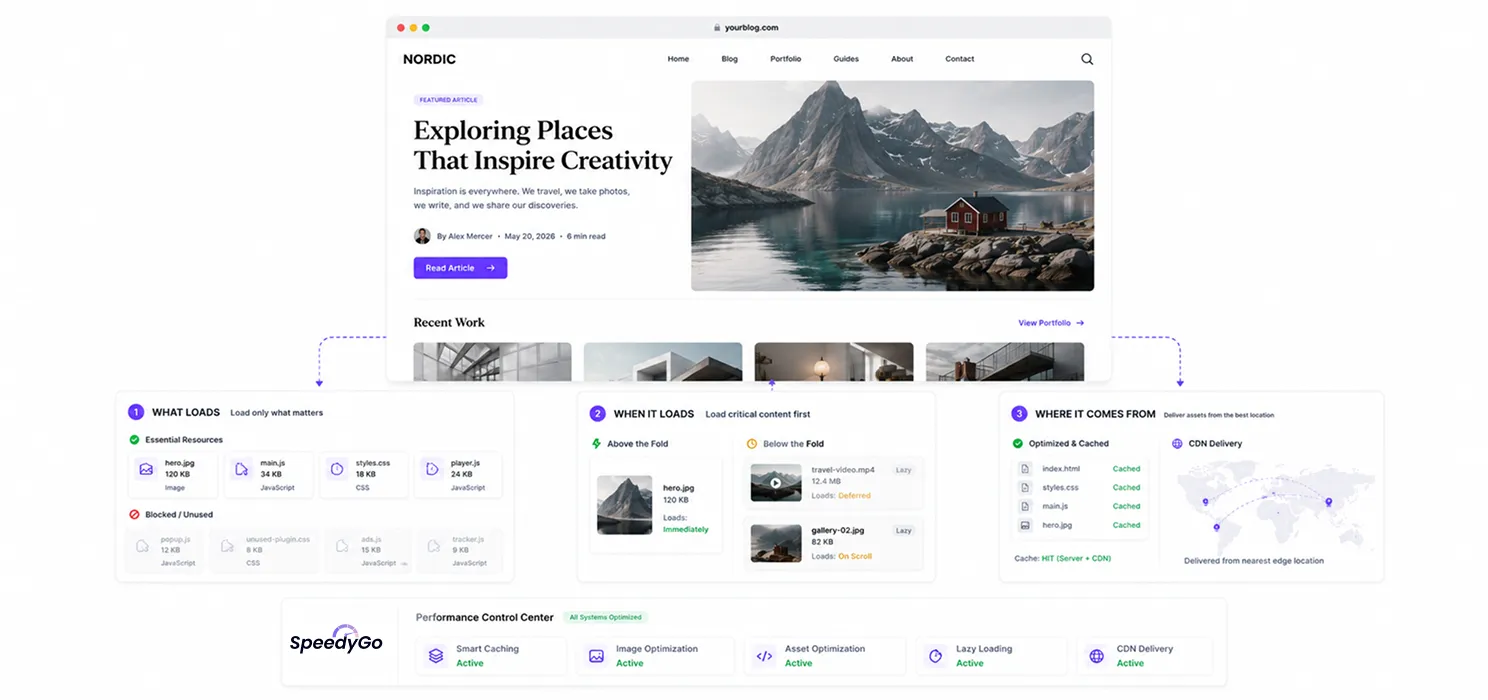Click the popup.js blocked file icon
The image size is (1488, 700).
coord(142,546)
